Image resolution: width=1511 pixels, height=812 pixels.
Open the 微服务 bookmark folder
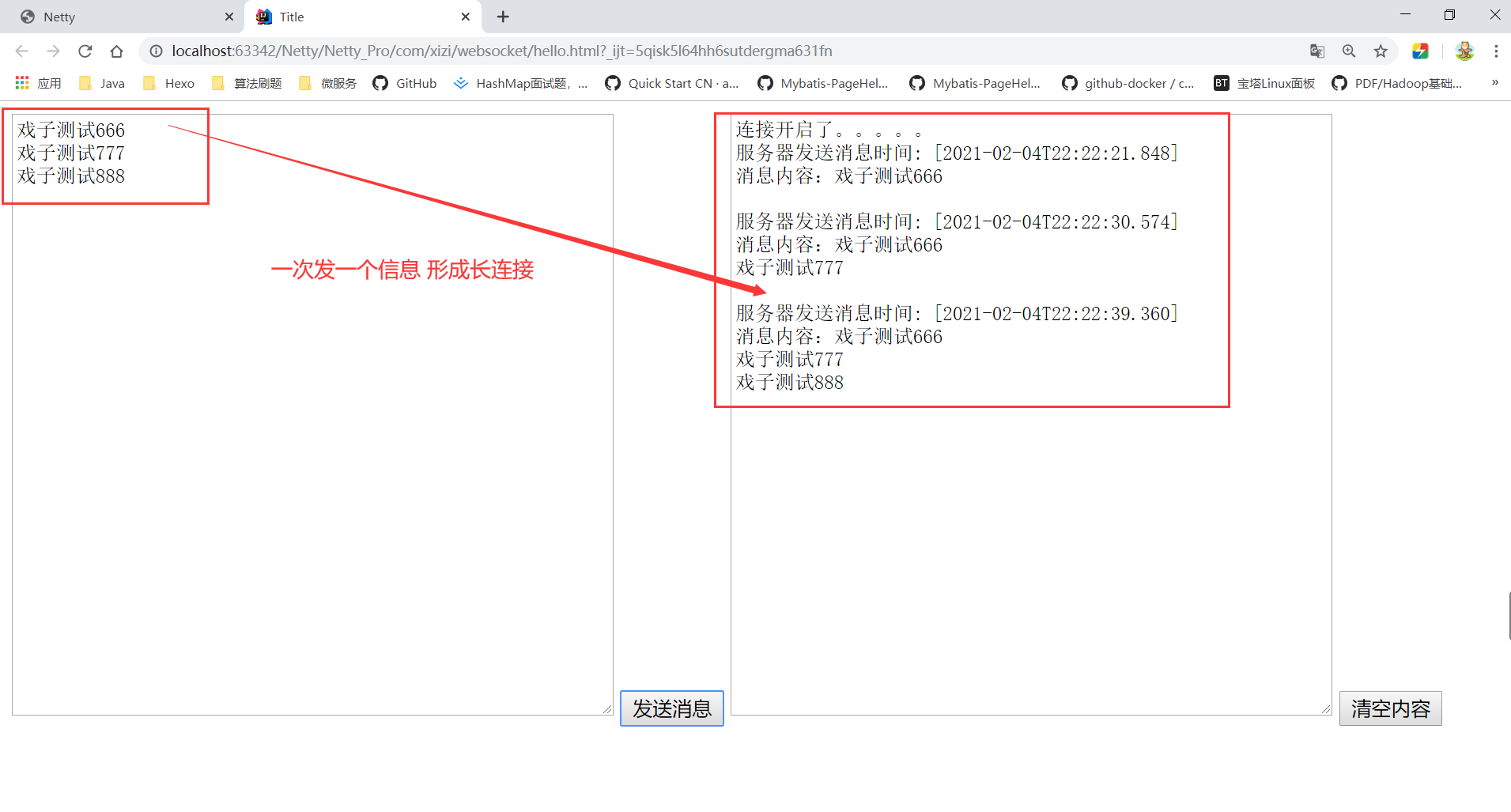(x=327, y=83)
